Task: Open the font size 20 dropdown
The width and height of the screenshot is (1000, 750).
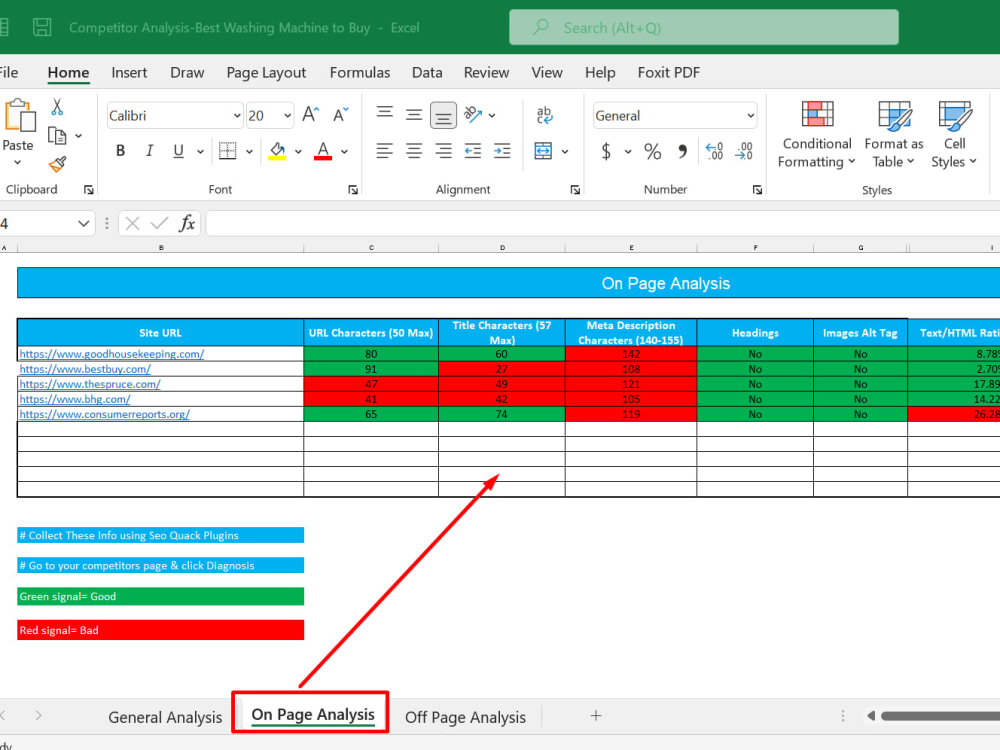Action: [x=288, y=115]
